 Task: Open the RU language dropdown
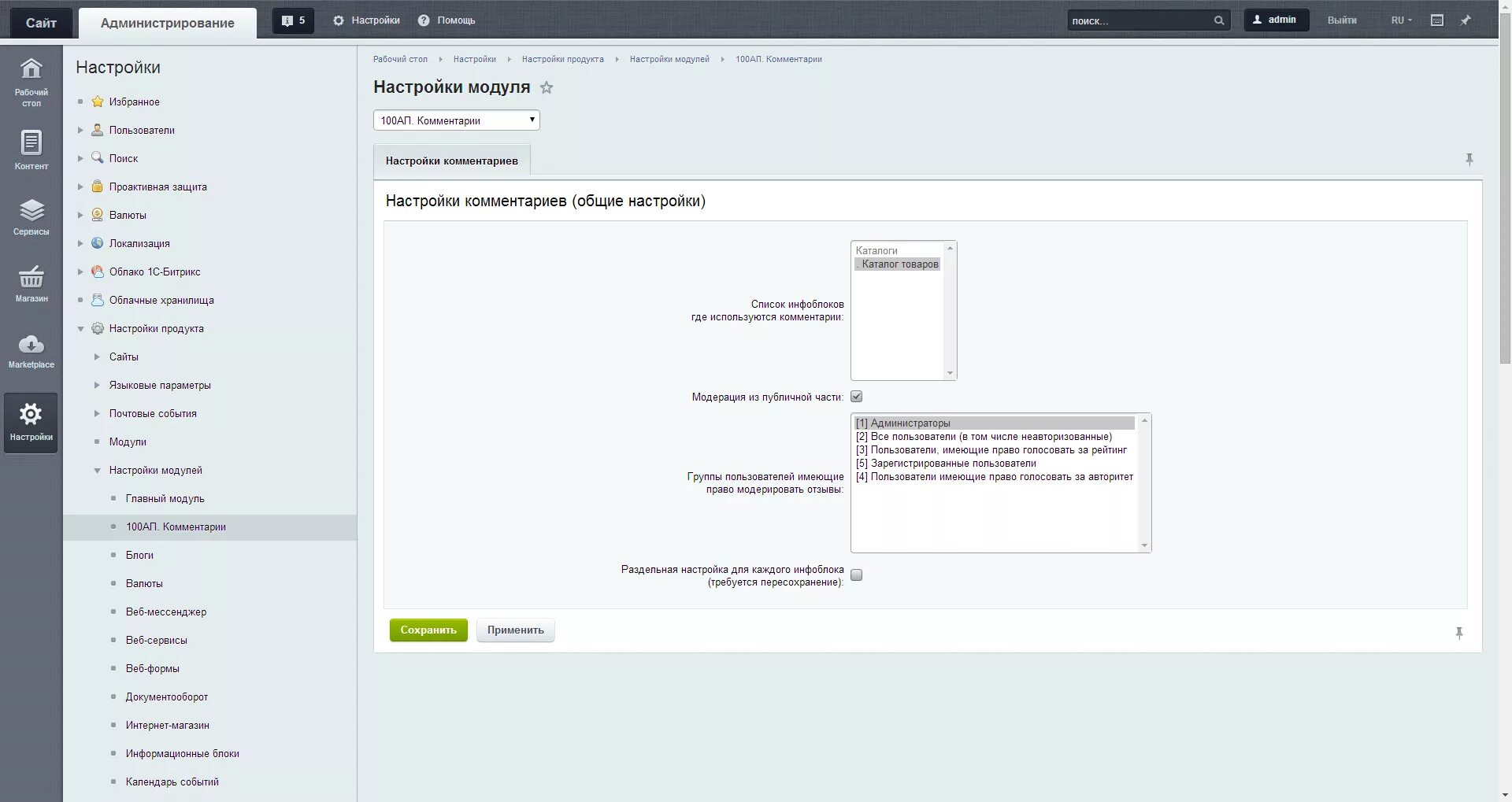pos(1401,20)
